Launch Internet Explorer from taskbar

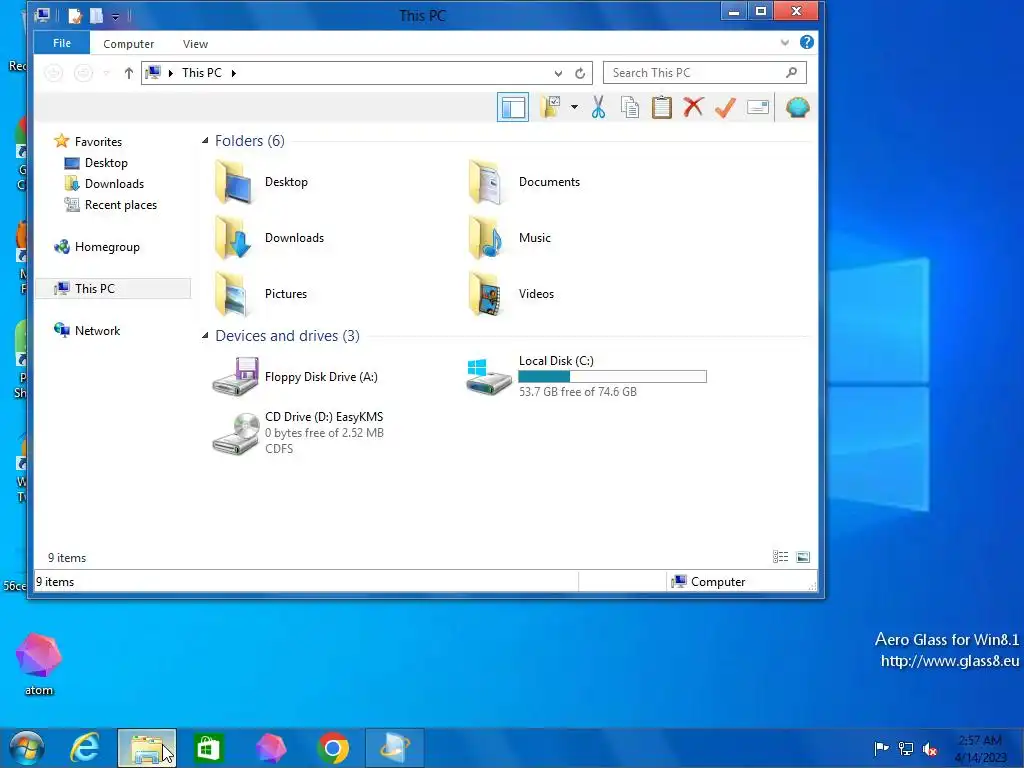click(x=85, y=748)
